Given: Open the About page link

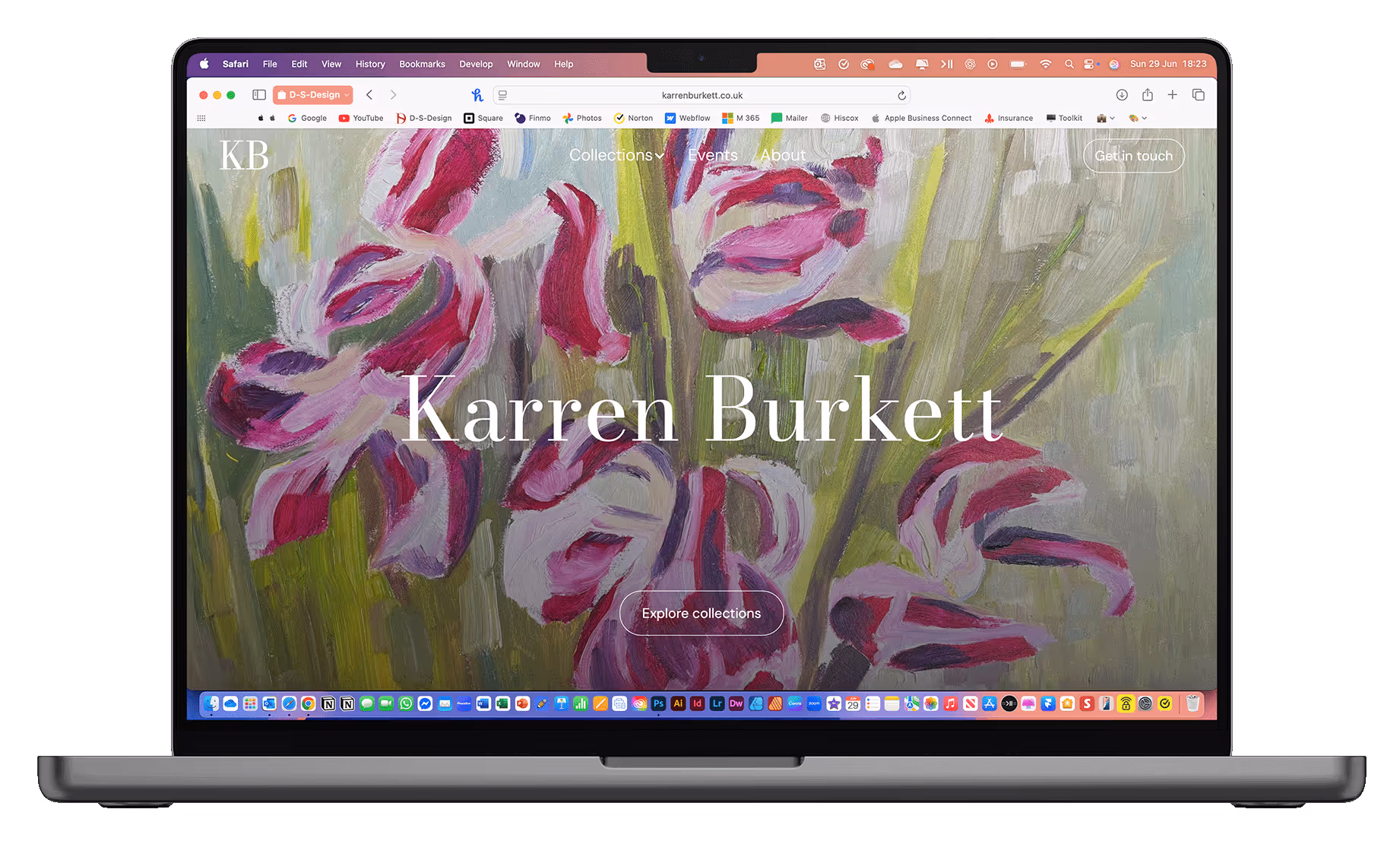Looking at the screenshot, I should (x=783, y=155).
